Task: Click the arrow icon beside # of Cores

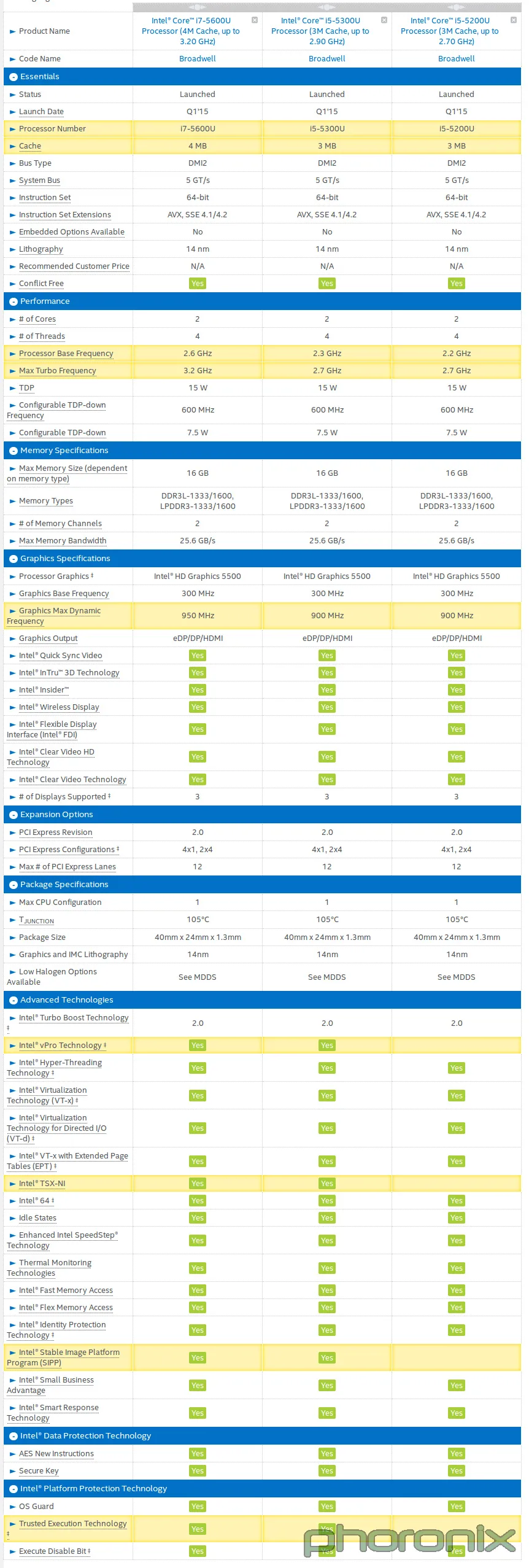Action: [12, 319]
